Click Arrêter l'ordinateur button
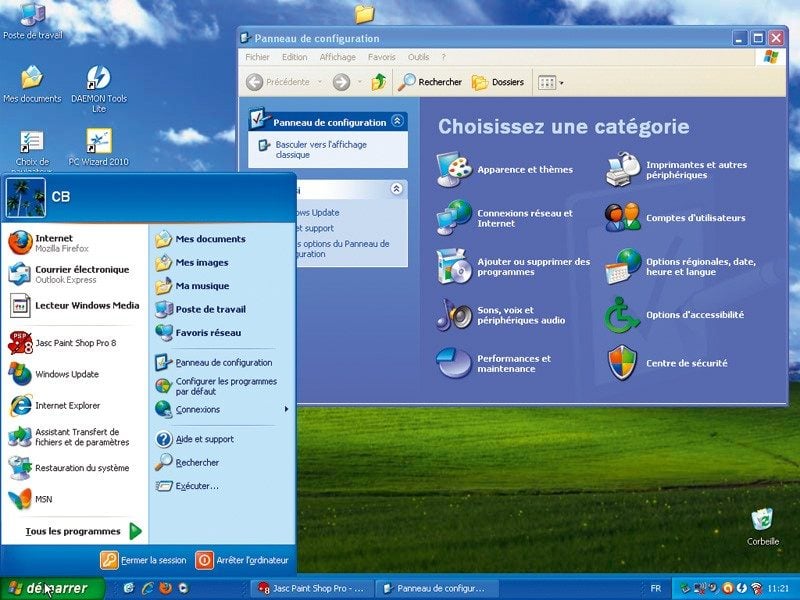 coord(242,560)
